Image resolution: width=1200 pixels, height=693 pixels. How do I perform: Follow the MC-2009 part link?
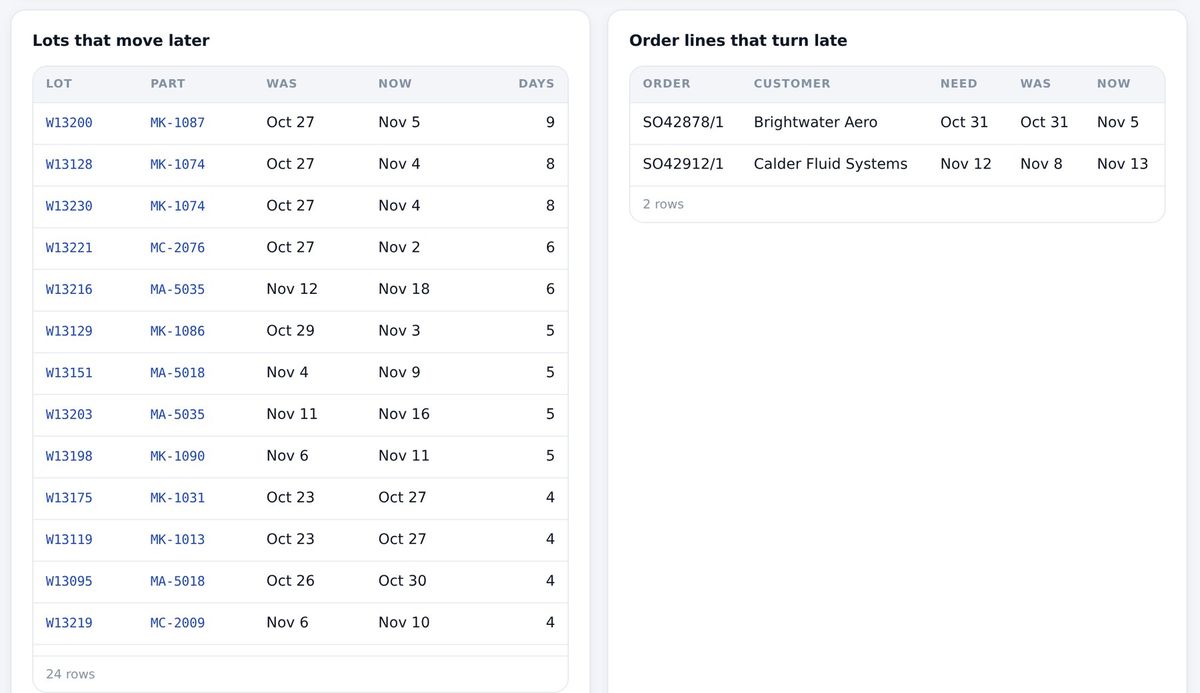click(177, 623)
